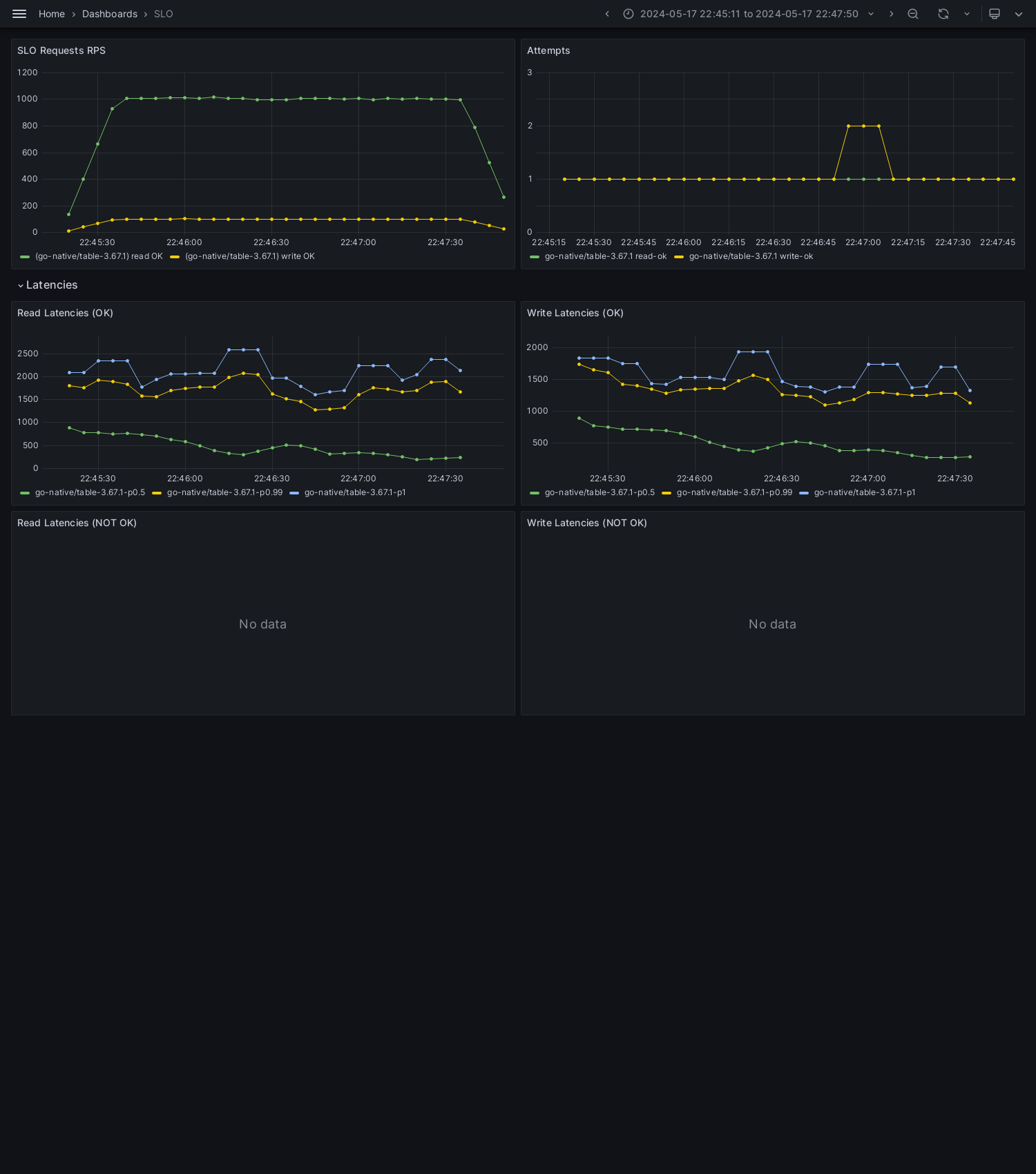Toggle write-ok series in Attempts legend

pos(751,256)
